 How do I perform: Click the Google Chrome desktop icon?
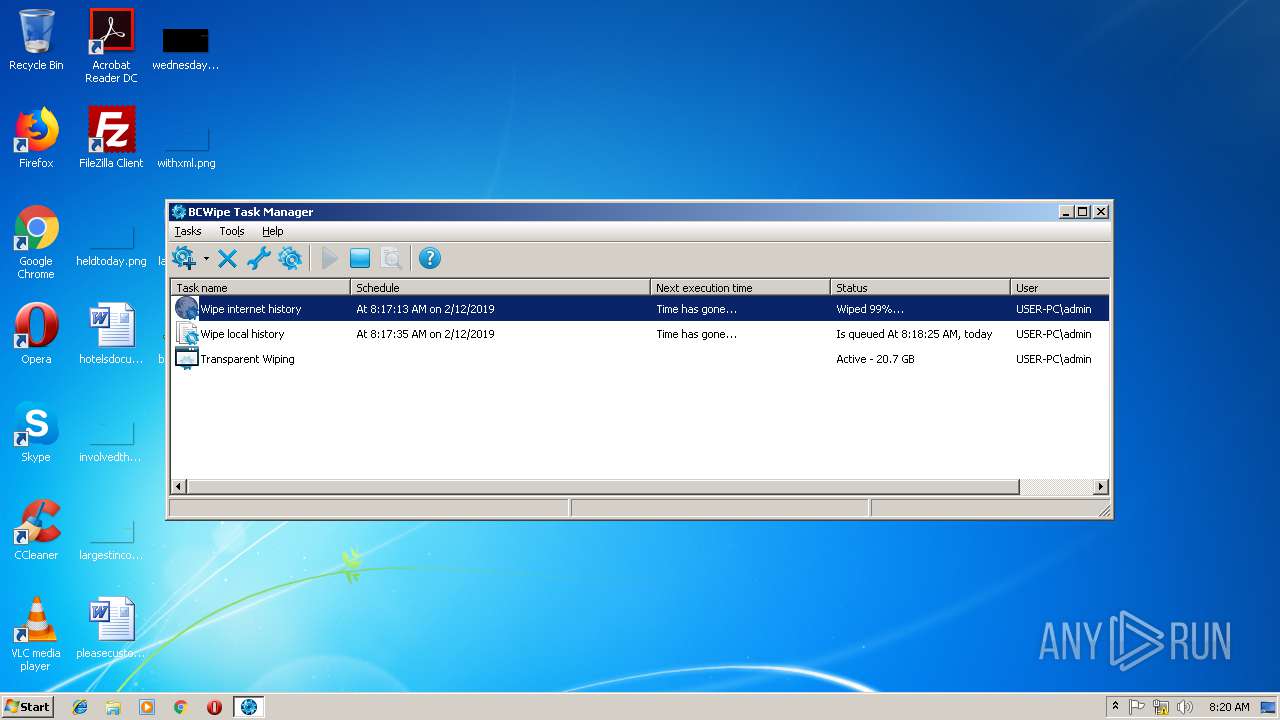36,242
